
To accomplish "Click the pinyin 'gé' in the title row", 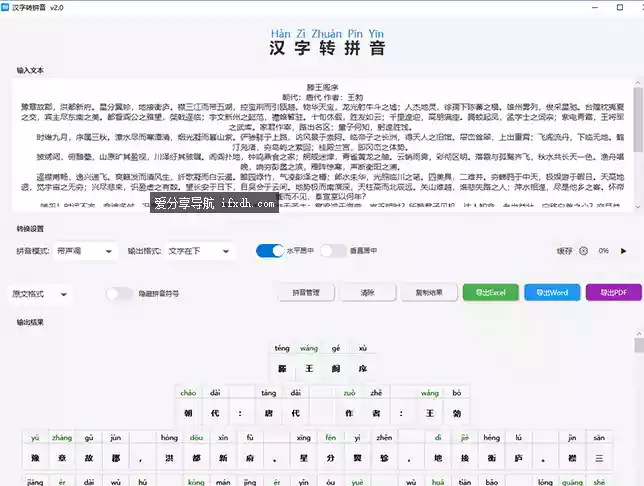I will point(336,348).
